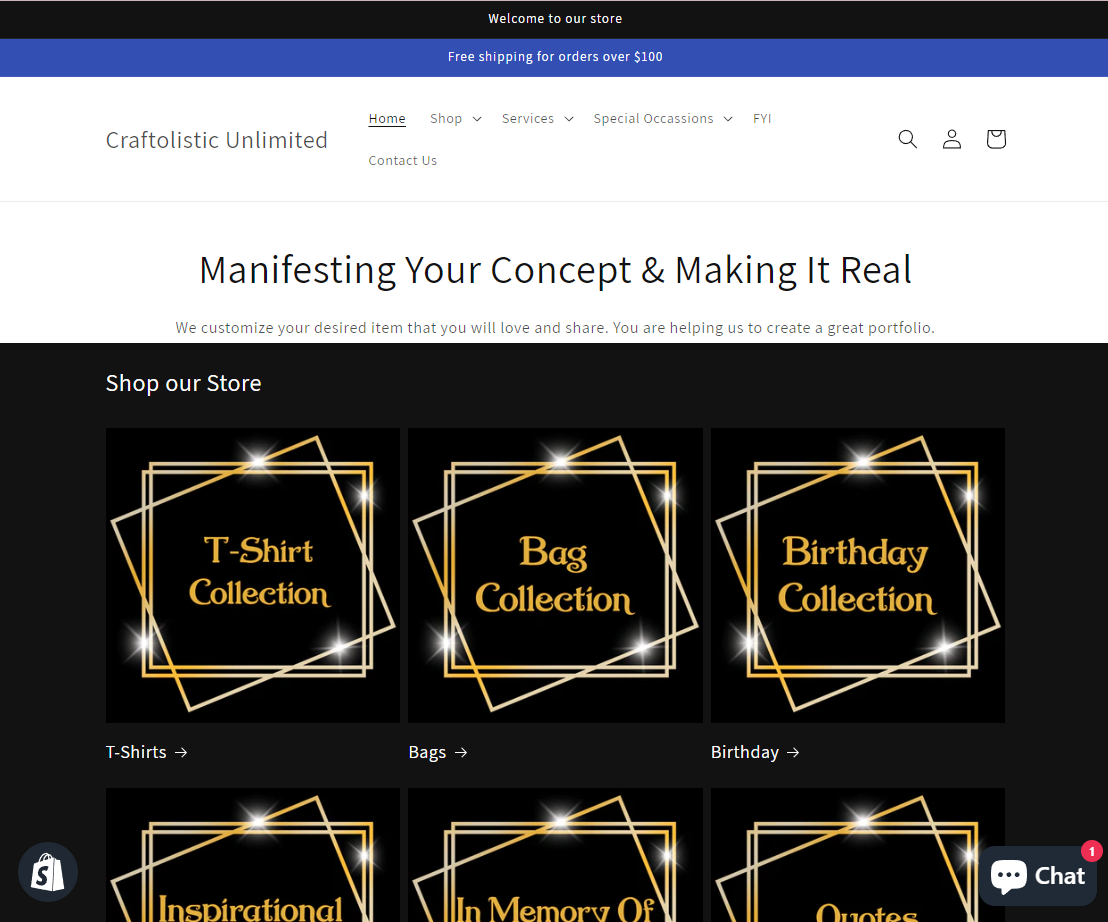The height and width of the screenshot is (922, 1108).
Task: Click the T-Shirts collection arrow icon
Action: click(182, 752)
